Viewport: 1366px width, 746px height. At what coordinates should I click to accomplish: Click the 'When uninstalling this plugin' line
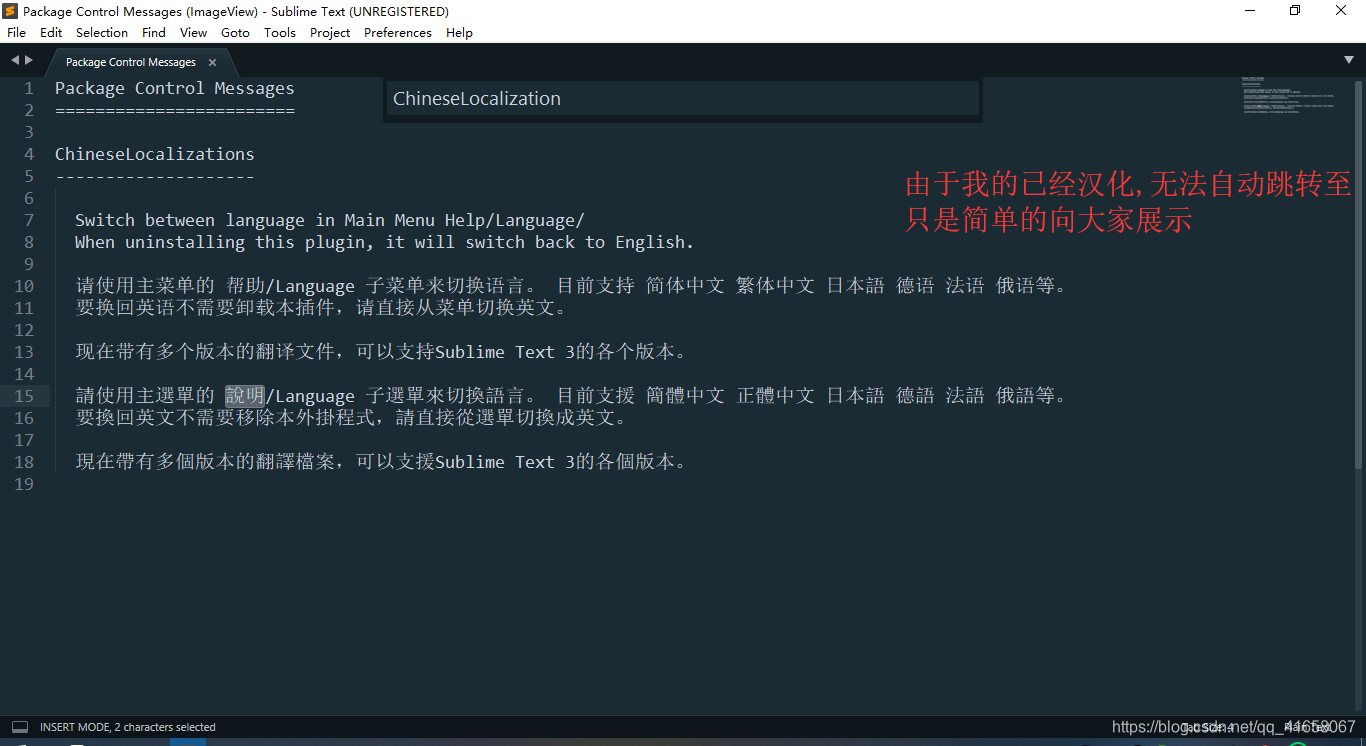(x=385, y=242)
